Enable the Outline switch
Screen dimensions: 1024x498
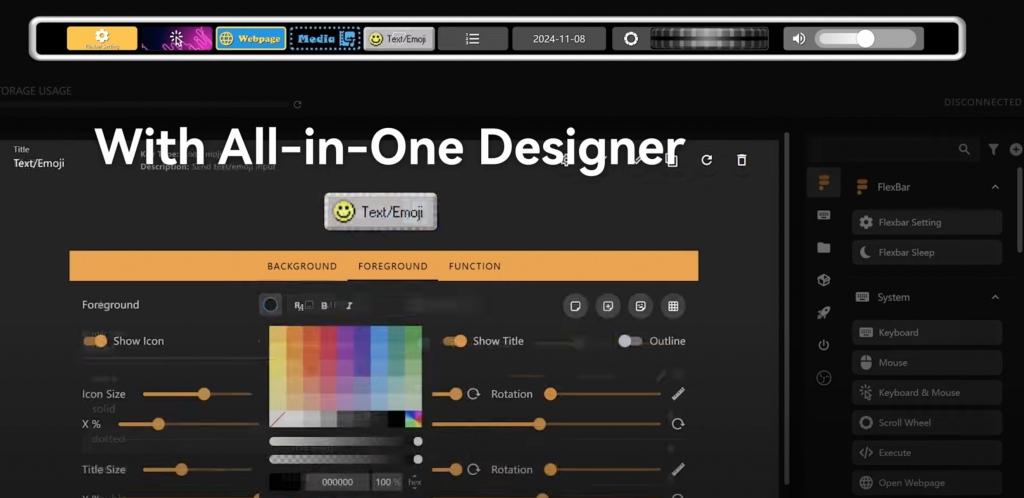[630, 341]
